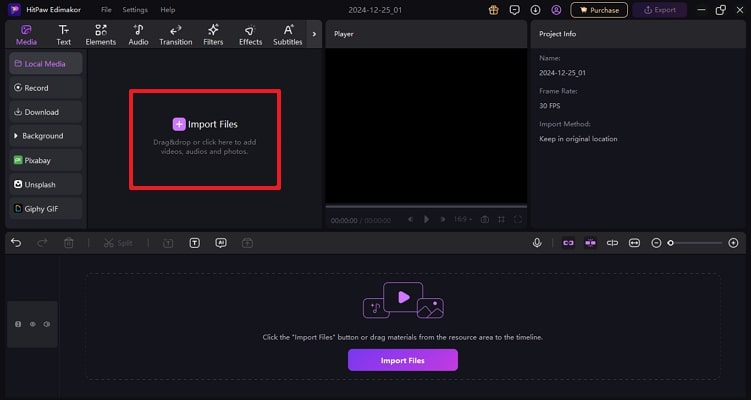
Task: Click the purple plus Import Files icon
Action: coord(179,125)
